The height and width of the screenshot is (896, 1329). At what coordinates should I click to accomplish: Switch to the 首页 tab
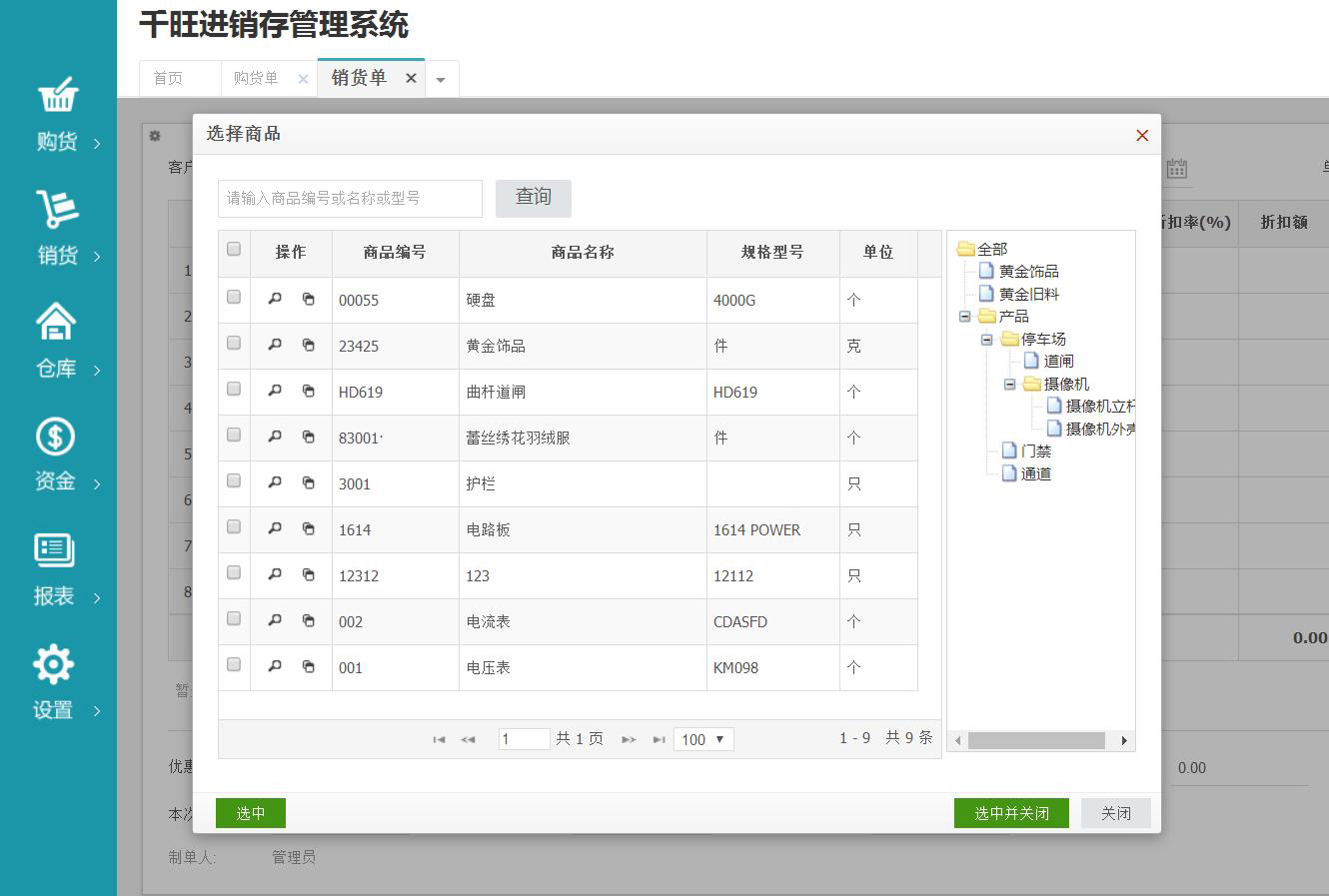point(168,78)
